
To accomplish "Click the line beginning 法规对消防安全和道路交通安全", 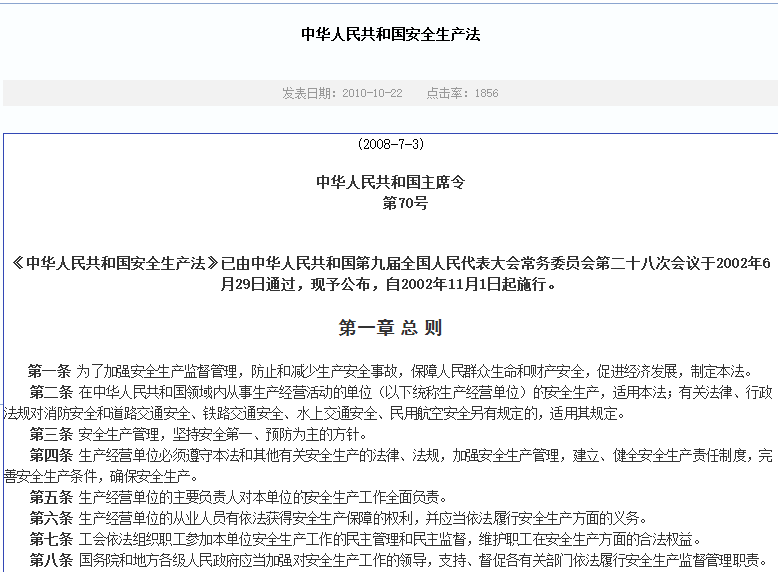I will click(315, 413).
